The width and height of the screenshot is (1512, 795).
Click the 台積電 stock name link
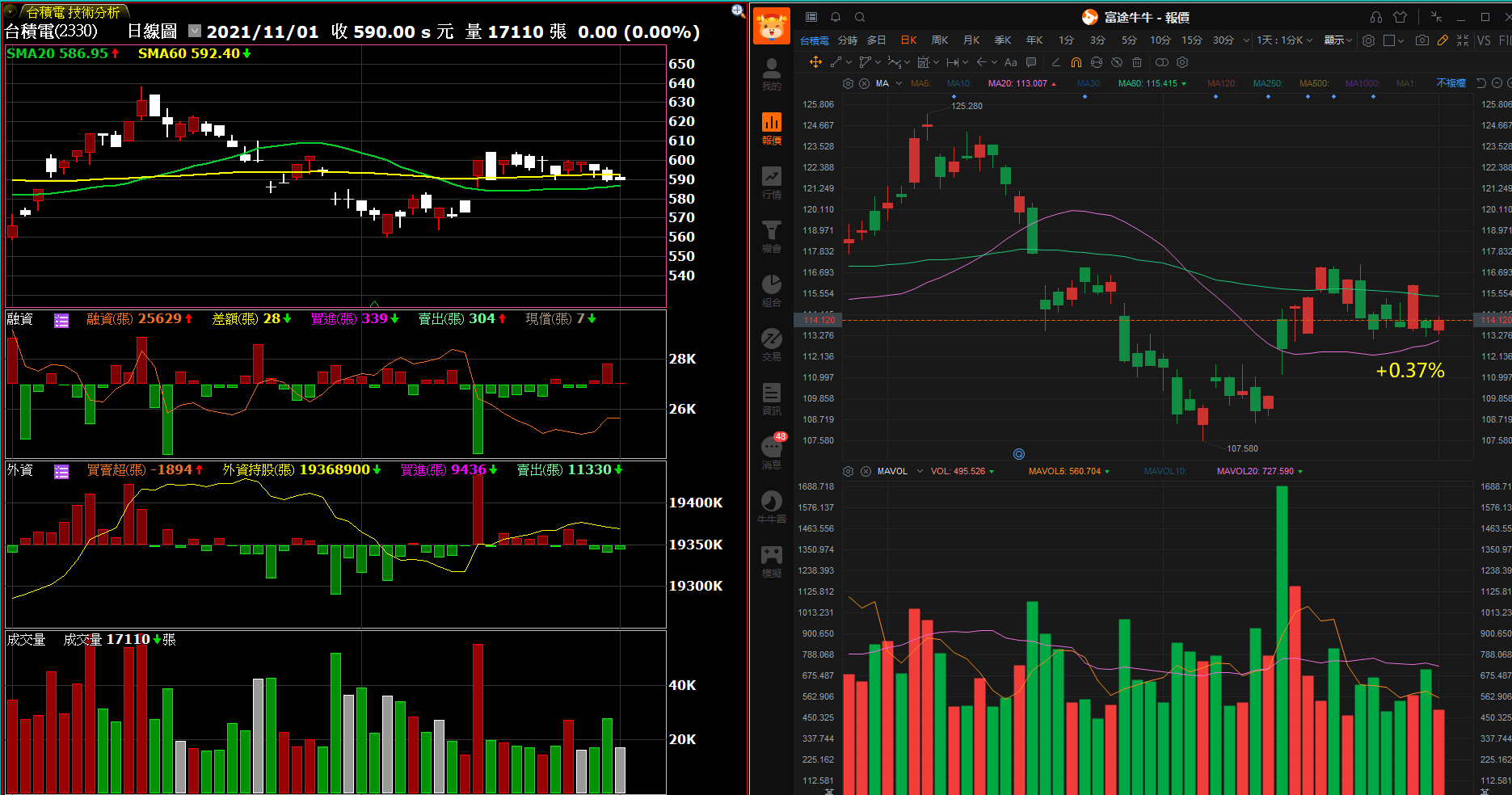815,40
